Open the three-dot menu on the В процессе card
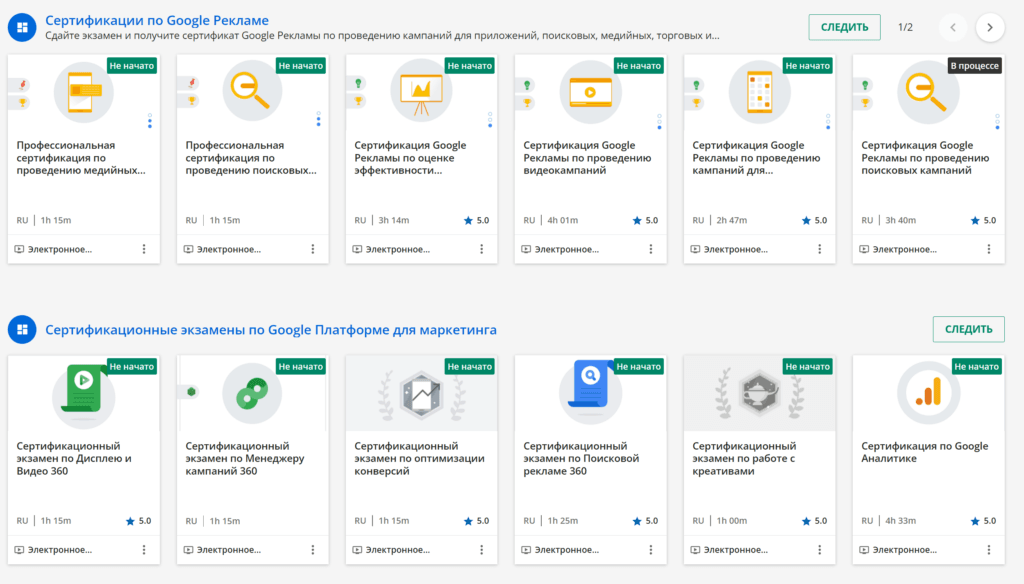 pos(989,249)
